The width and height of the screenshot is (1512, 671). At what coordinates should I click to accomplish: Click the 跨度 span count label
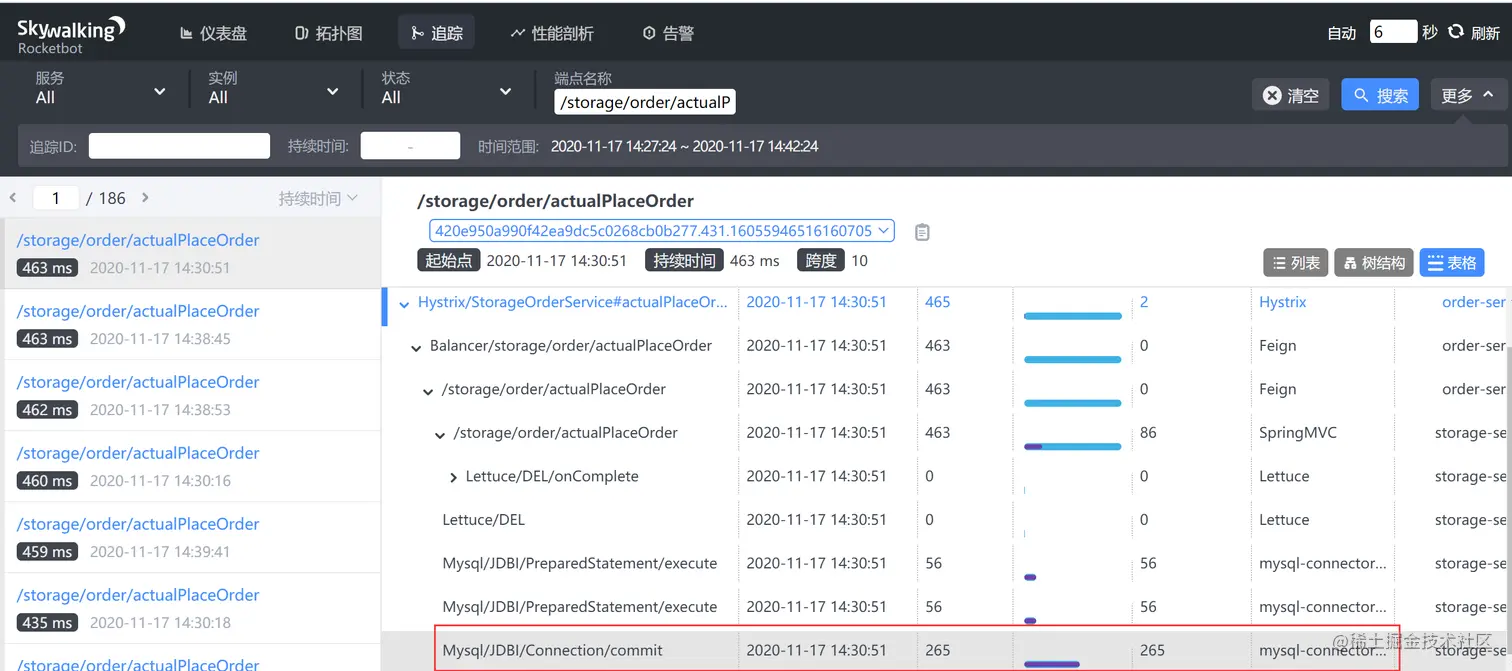pos(821,261)
